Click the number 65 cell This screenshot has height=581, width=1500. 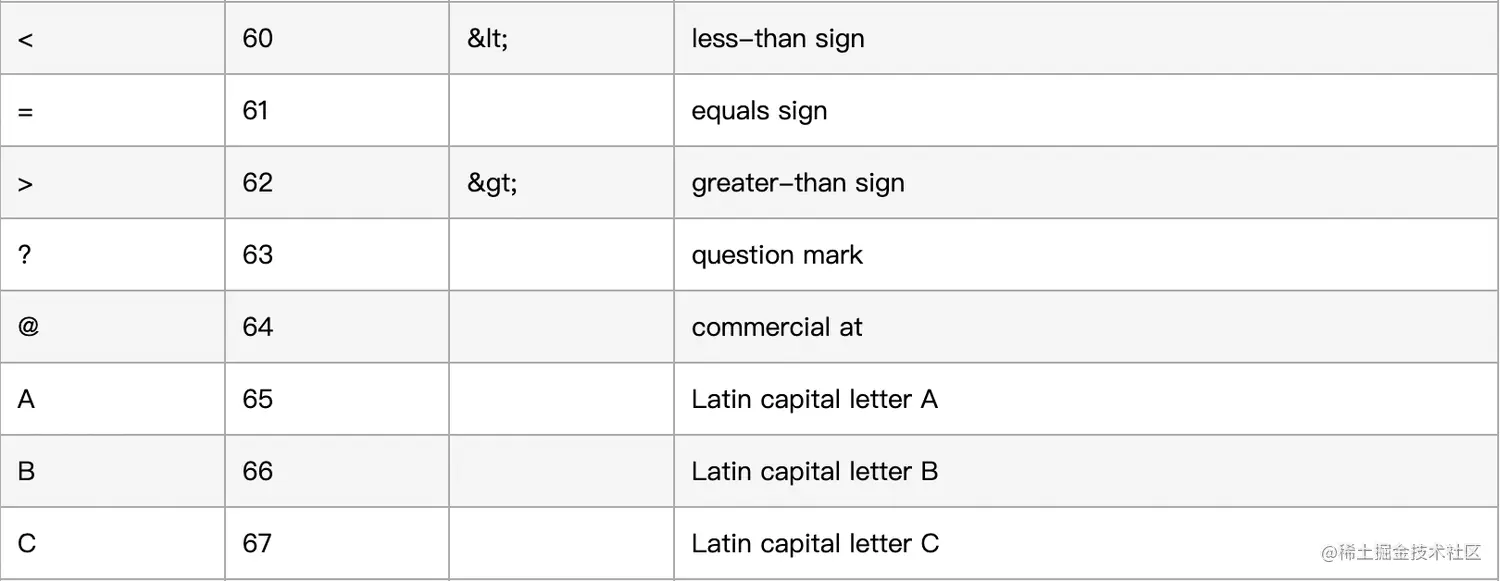pos(258,399)
